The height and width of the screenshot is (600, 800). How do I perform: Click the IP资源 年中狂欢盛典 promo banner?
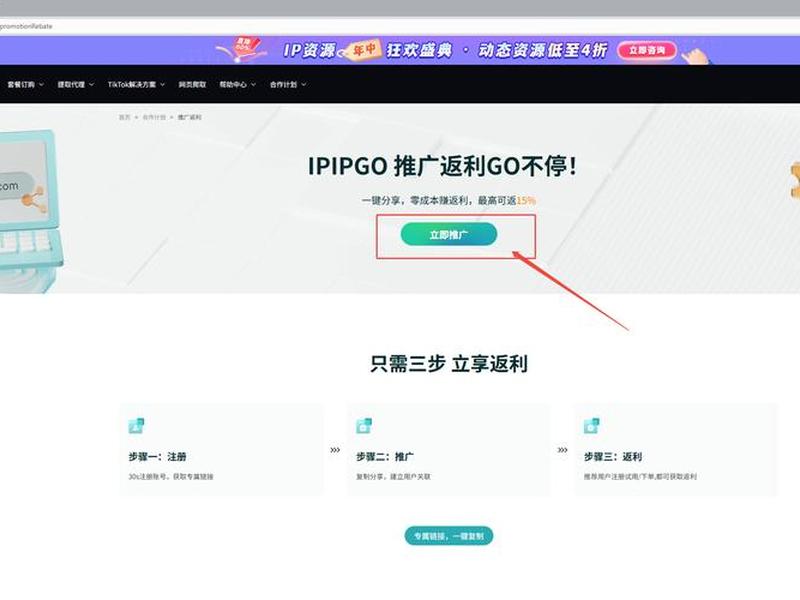[x=400, y=50]
